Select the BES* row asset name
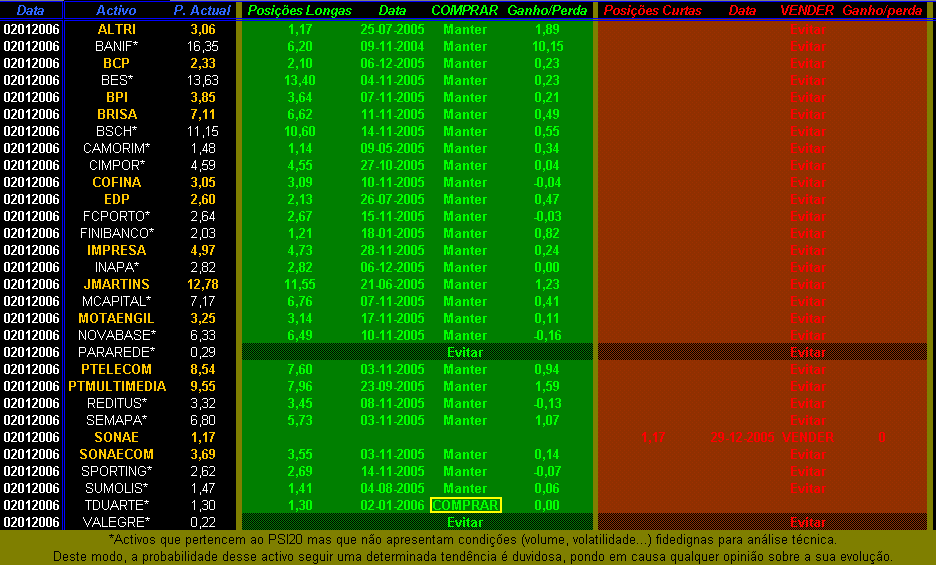Viewport: 936px width, 565px height. click(x=116, y=81)
